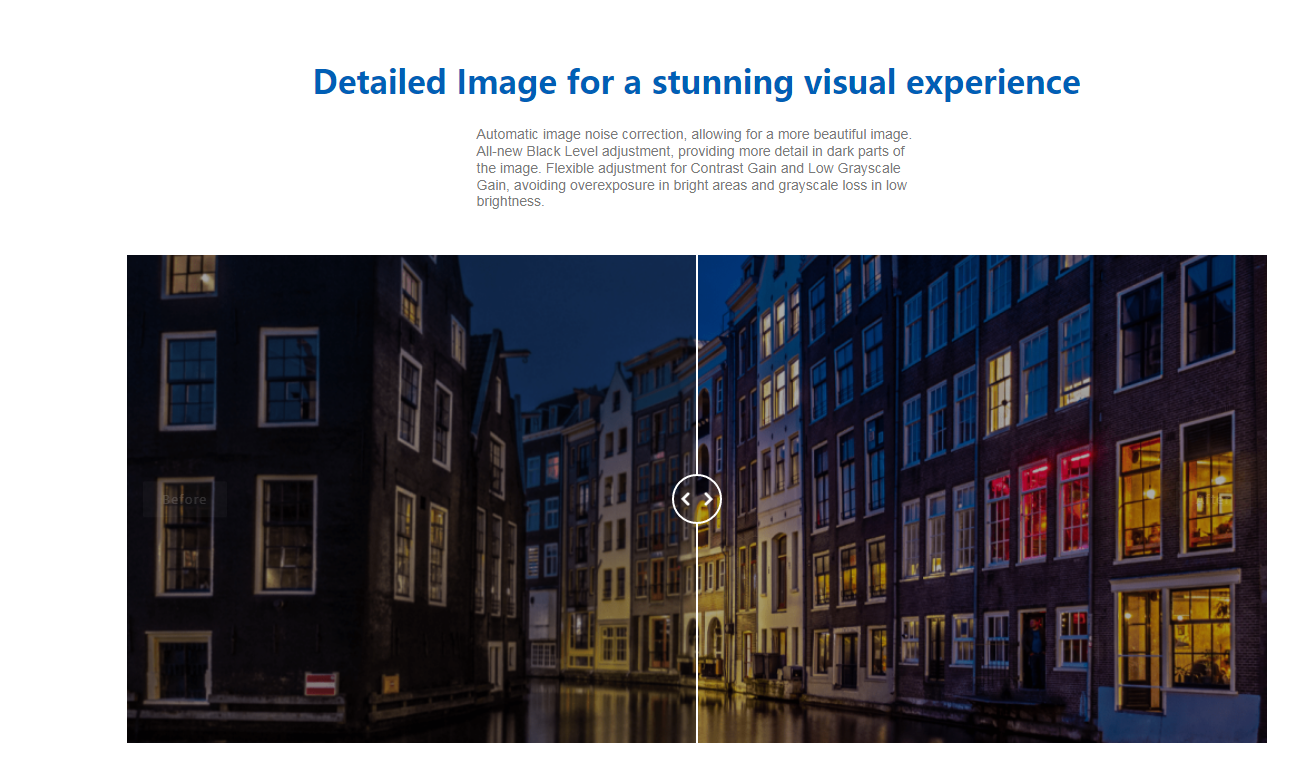Click the 'Detailed Image for a stunning visual experience' heading
1315x768 pixels.
(x=696, y=82)
